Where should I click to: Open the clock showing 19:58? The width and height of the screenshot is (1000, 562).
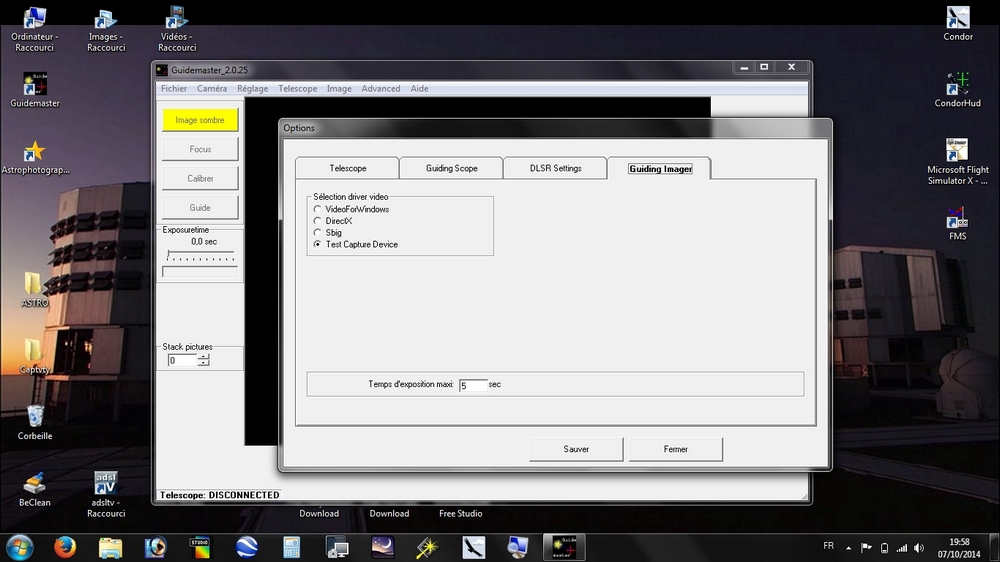point(959,547)
